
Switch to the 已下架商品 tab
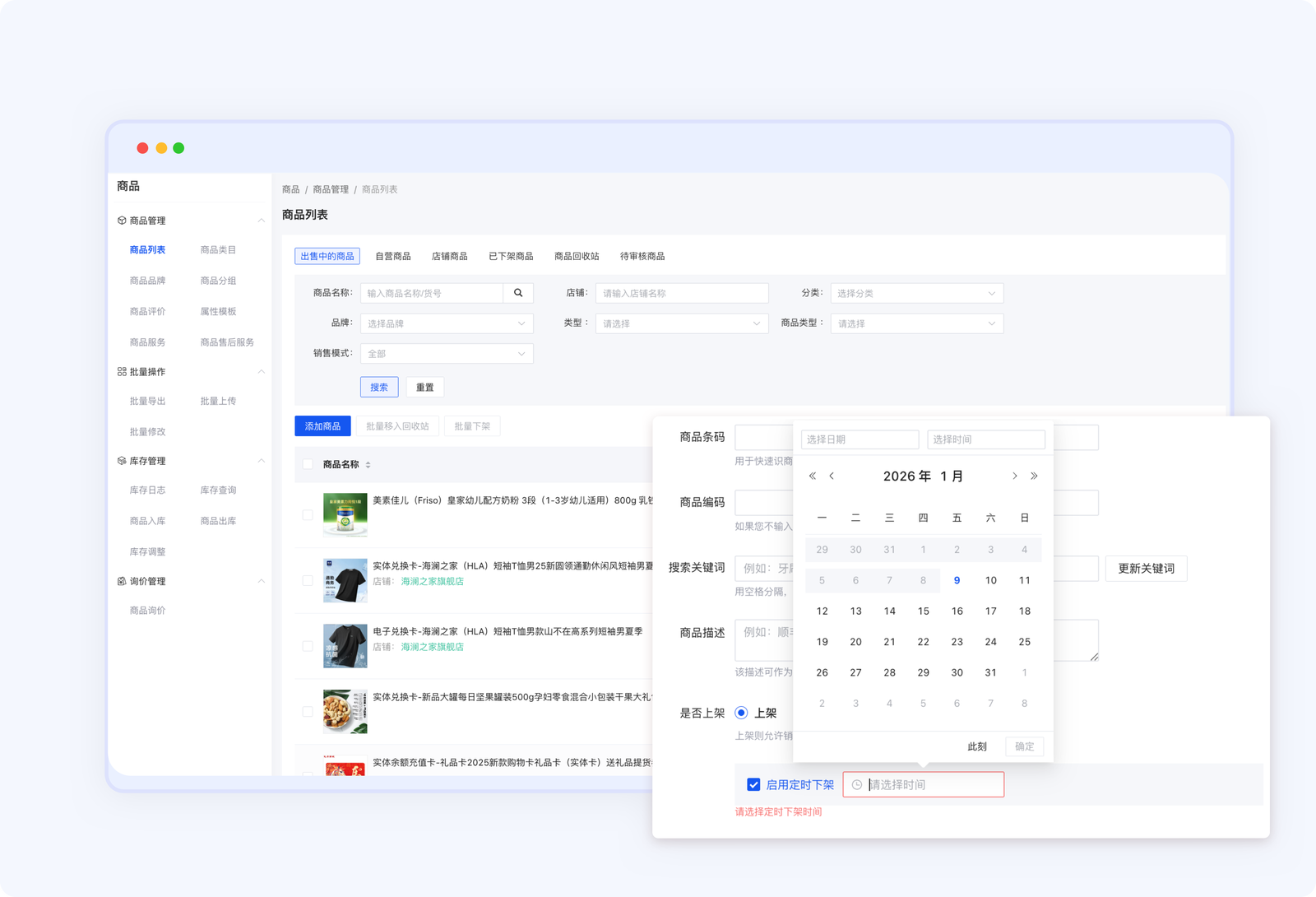tap(510, 257)
